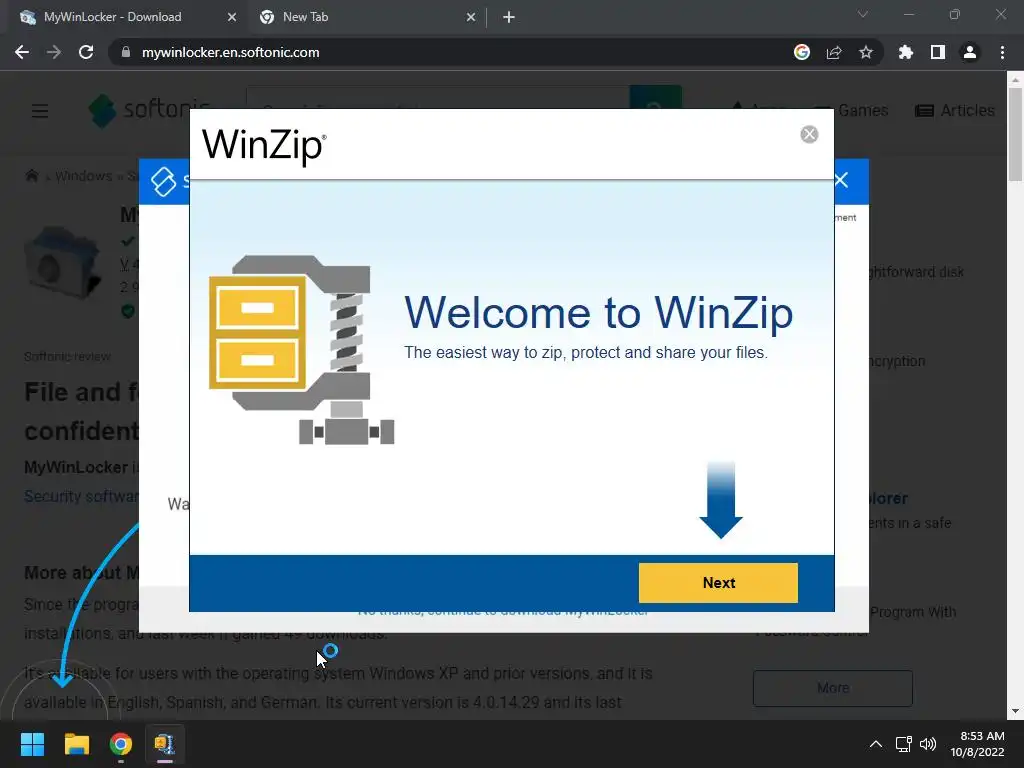Screen dimensions: 1024x768
Task: Click the Softonic logo on the page
Action: (148, 110)
